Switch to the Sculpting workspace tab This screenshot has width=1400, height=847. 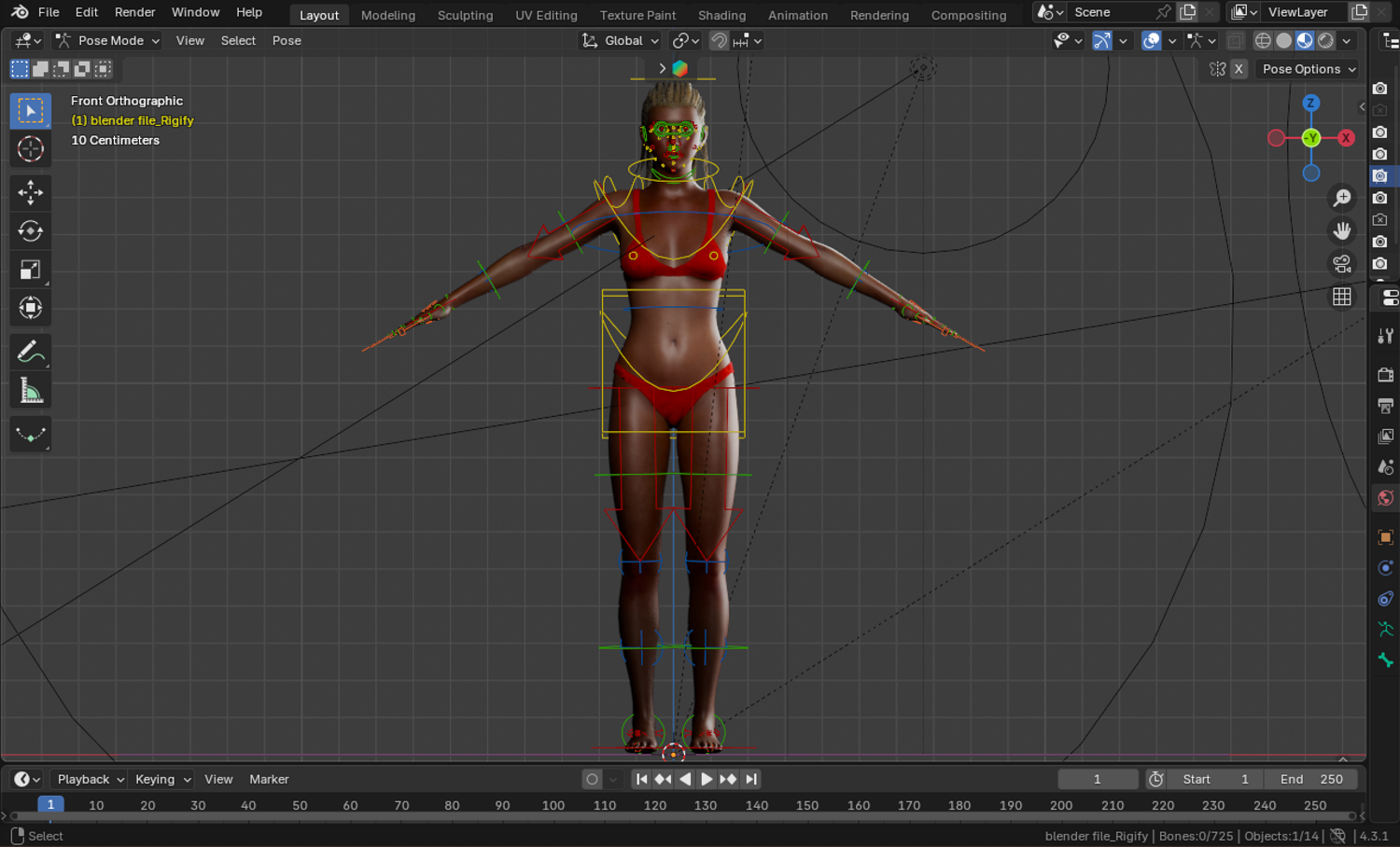(465, 15)
